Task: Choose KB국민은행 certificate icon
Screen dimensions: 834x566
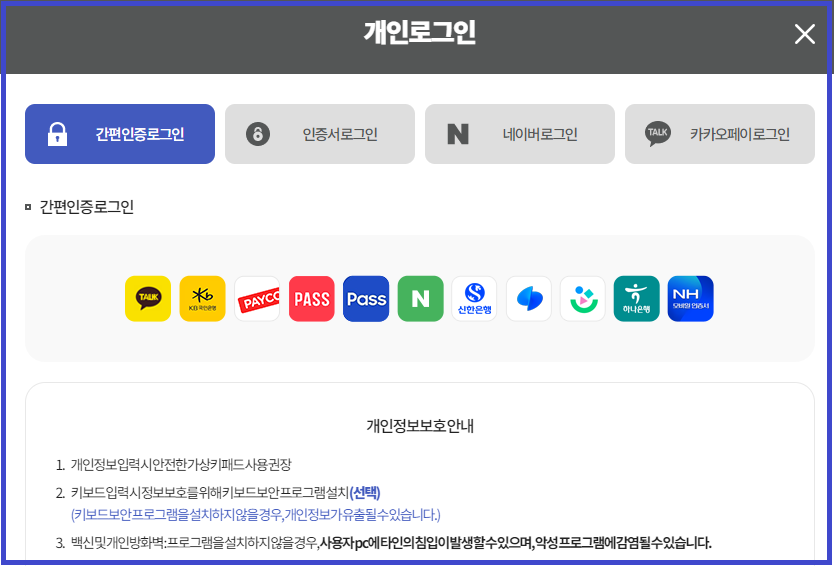Action: tap(202, 299)
